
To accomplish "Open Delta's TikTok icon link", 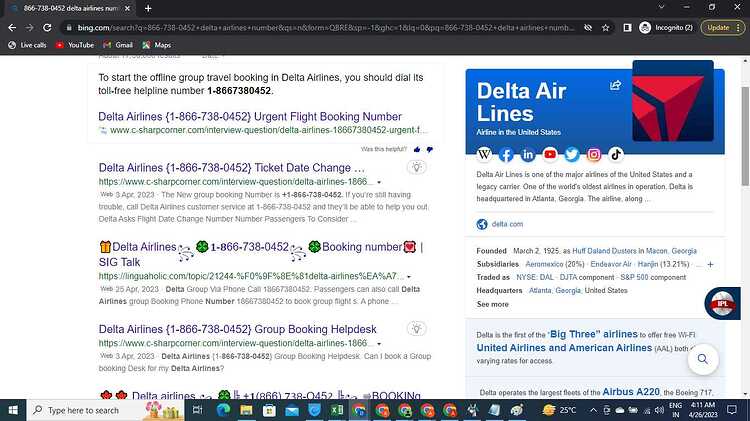I will coord(616,154).
